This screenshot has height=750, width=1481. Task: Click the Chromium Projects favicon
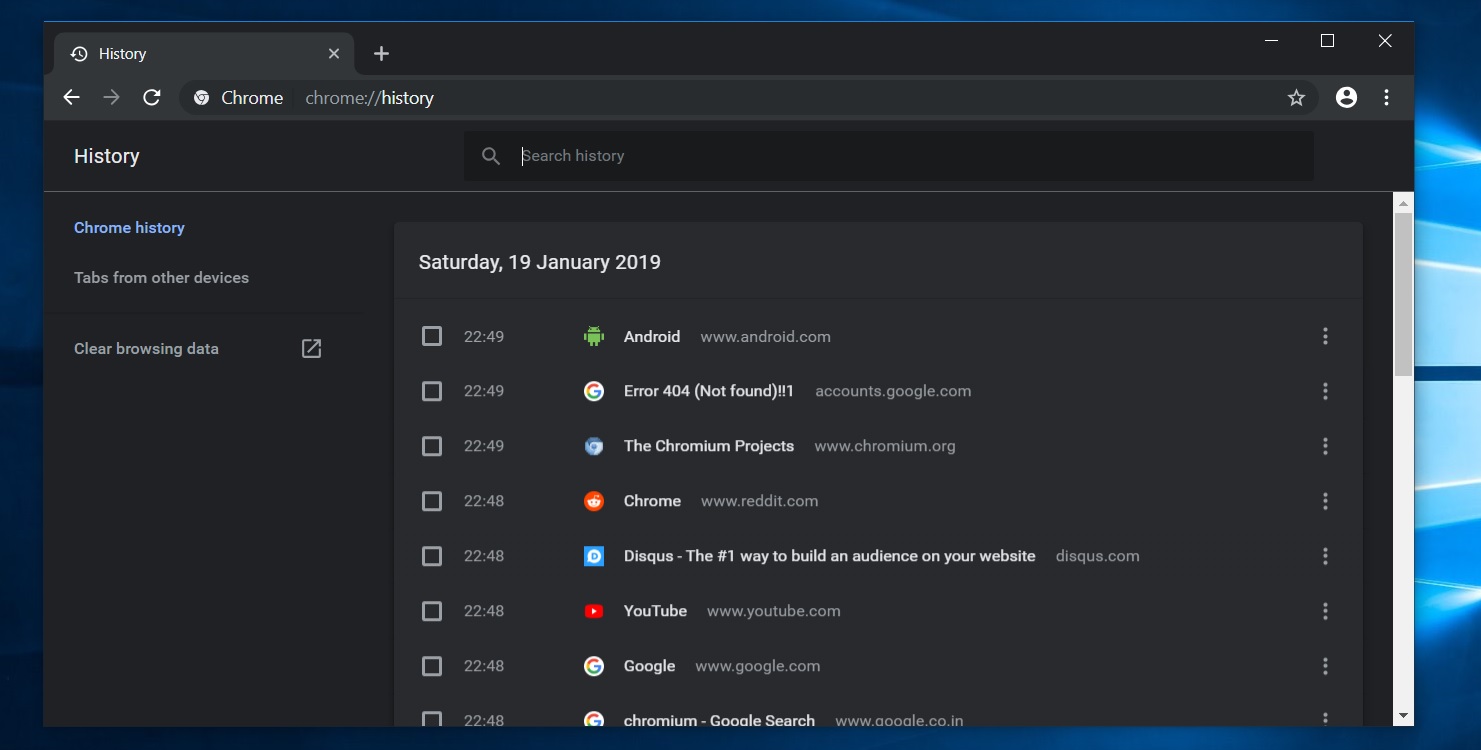pos(594,446)
